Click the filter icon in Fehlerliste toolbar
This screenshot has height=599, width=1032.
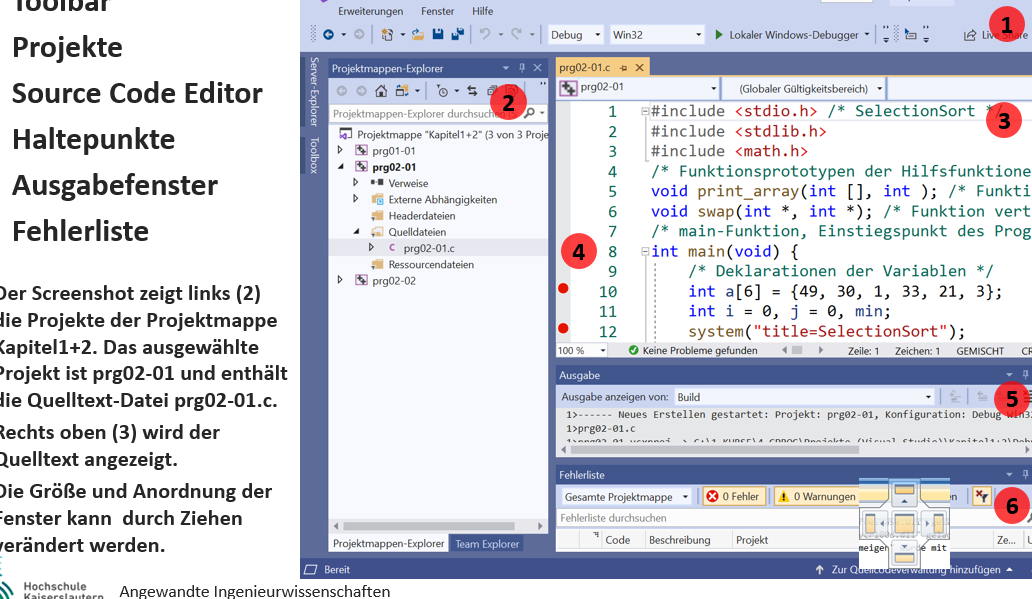pos(982,496)
